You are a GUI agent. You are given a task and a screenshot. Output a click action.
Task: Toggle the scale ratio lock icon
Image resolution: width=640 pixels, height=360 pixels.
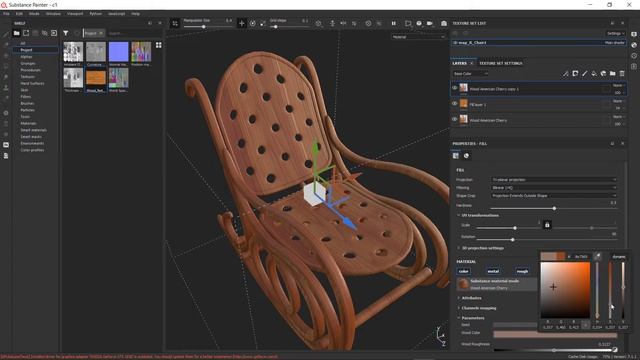point(547,225)
